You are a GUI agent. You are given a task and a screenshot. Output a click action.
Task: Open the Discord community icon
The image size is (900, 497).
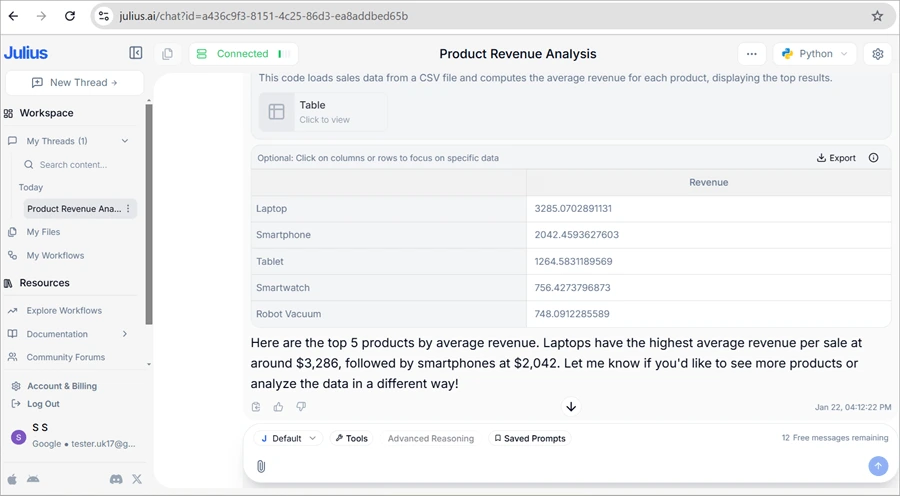click(x=116, y=479)
